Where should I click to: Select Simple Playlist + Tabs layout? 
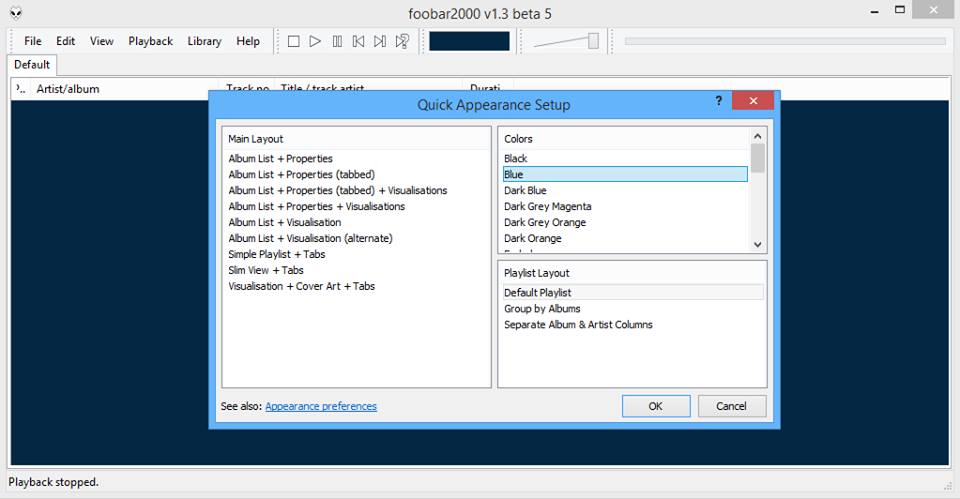pyautogui.click(x=277, y=254)
